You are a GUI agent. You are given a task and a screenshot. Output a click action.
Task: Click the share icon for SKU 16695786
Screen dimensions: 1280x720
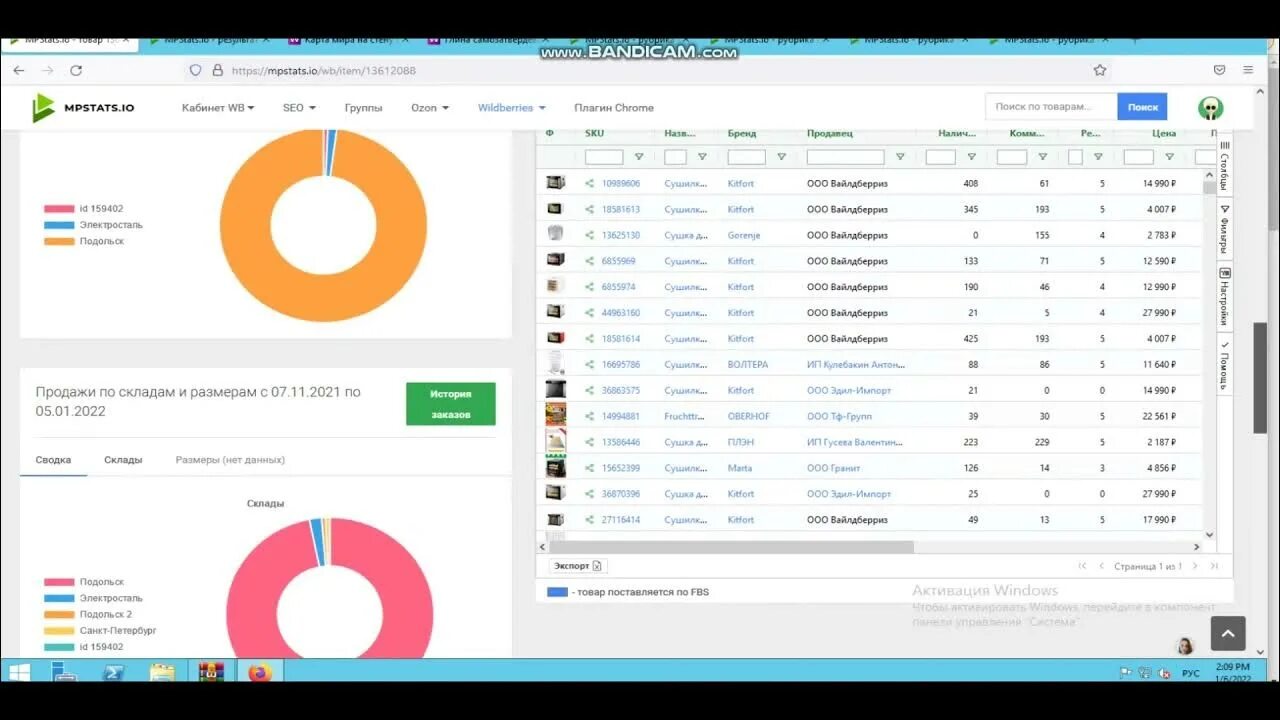[590, 365]
